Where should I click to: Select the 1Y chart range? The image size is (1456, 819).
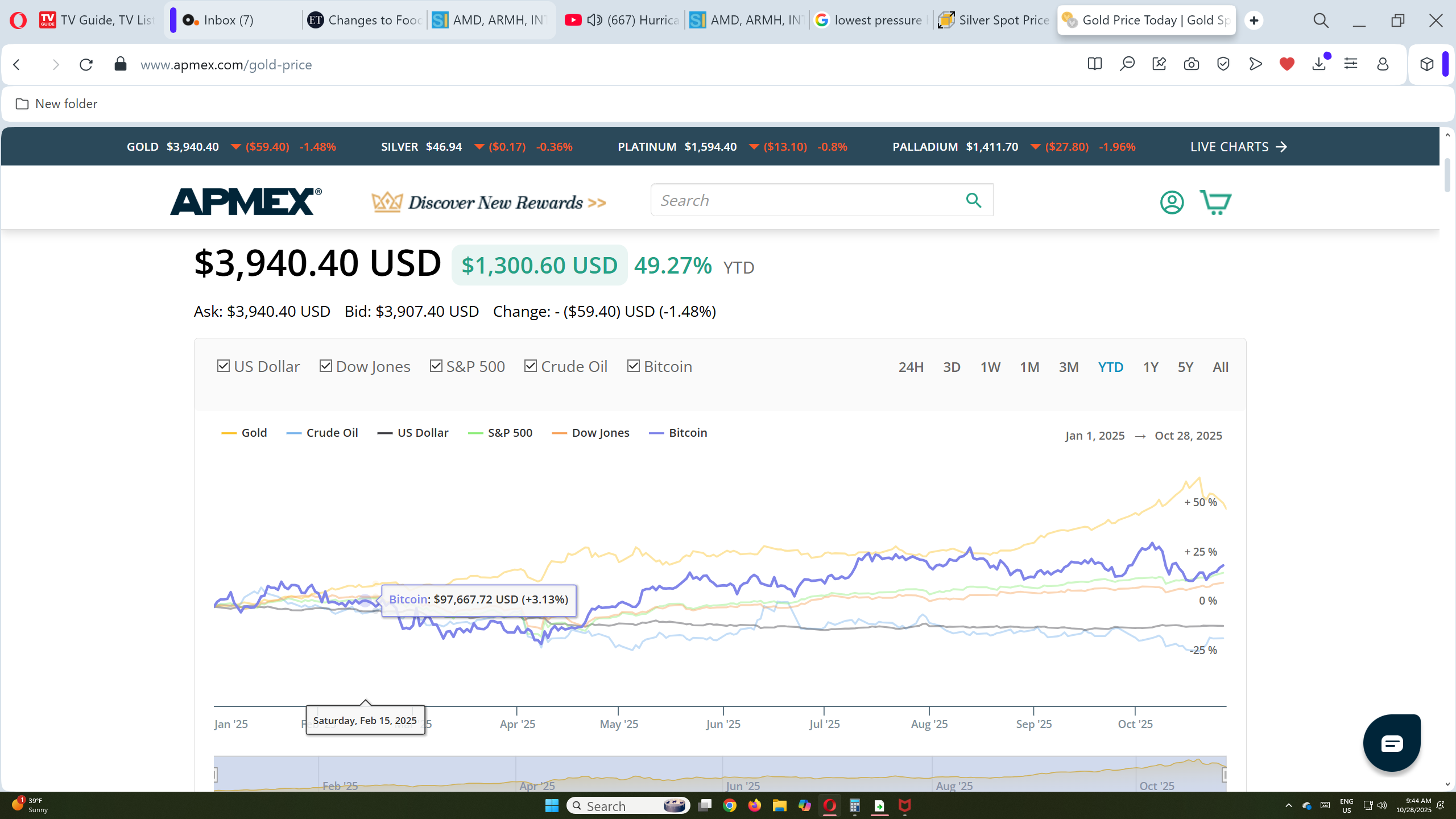(1150, 367)
